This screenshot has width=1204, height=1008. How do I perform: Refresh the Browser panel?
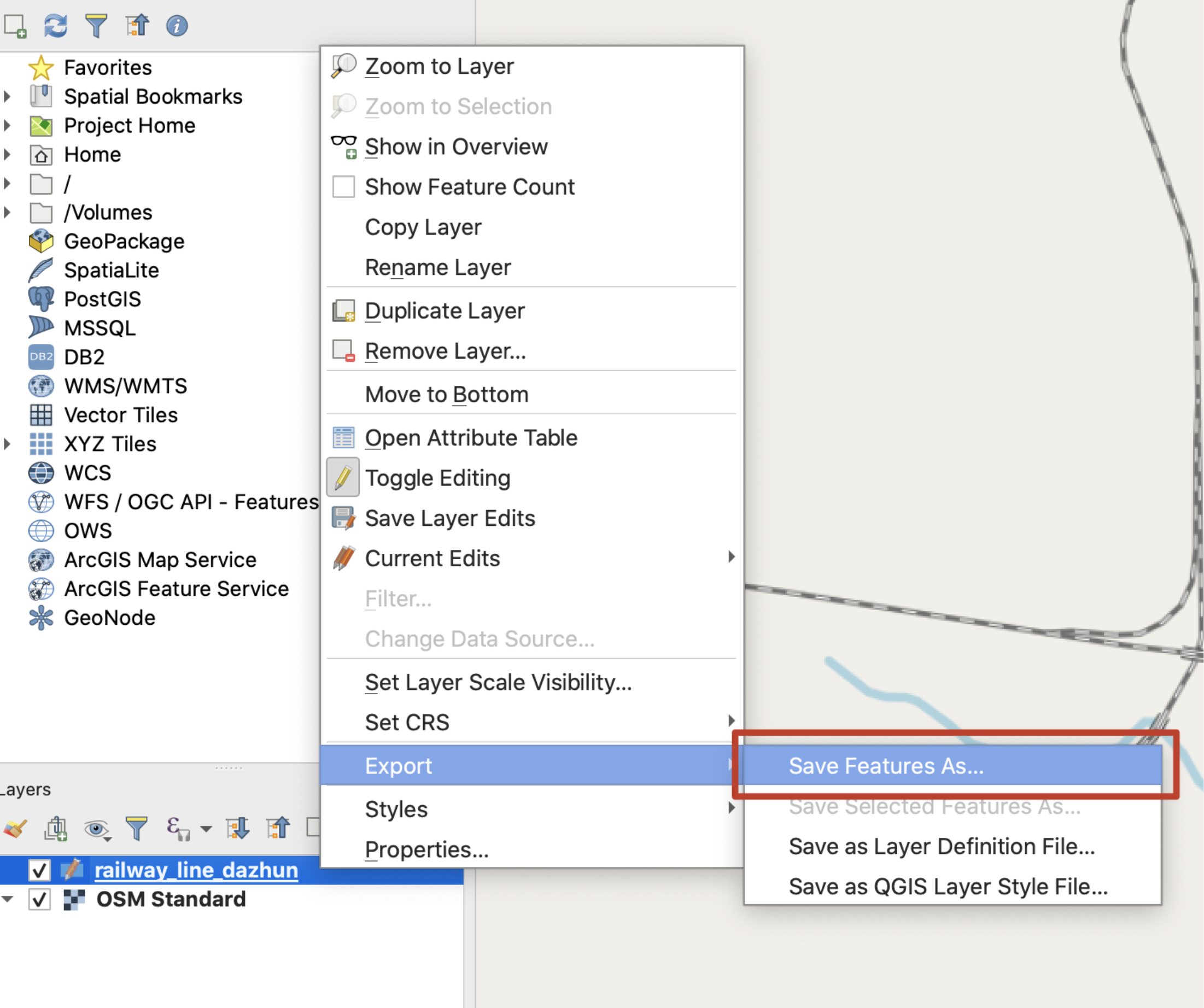[55, 25]
